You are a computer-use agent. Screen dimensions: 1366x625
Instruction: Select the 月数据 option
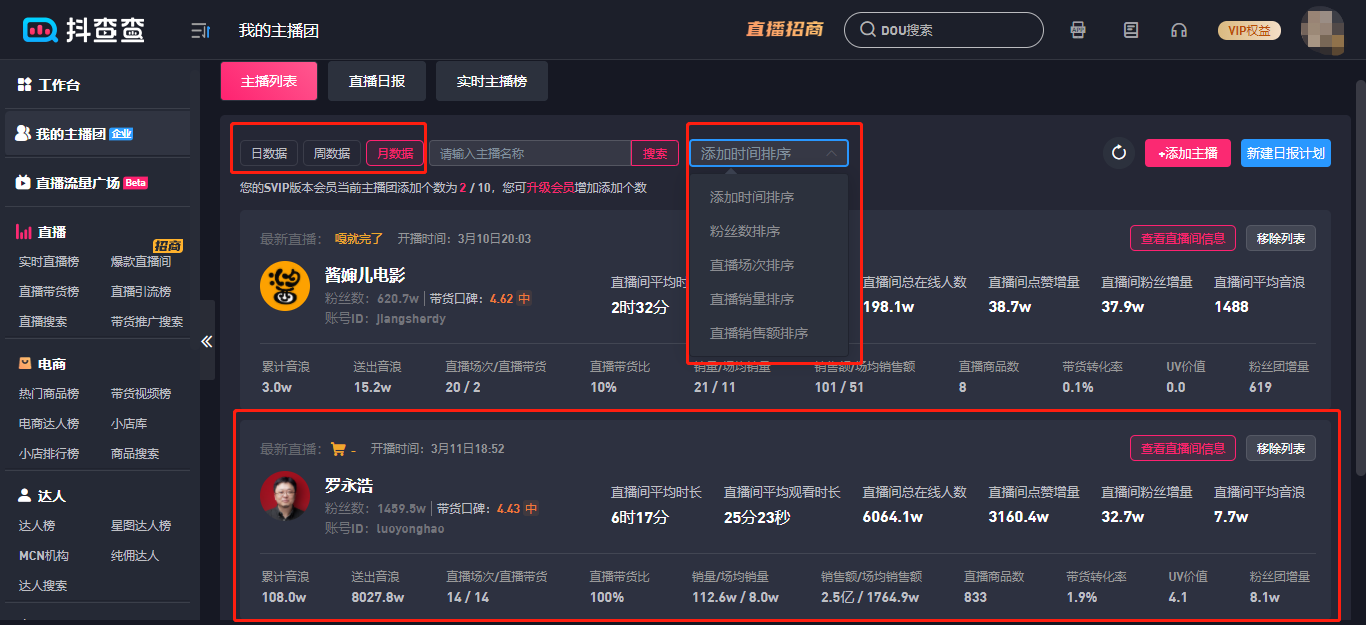[x=395, y=153]
